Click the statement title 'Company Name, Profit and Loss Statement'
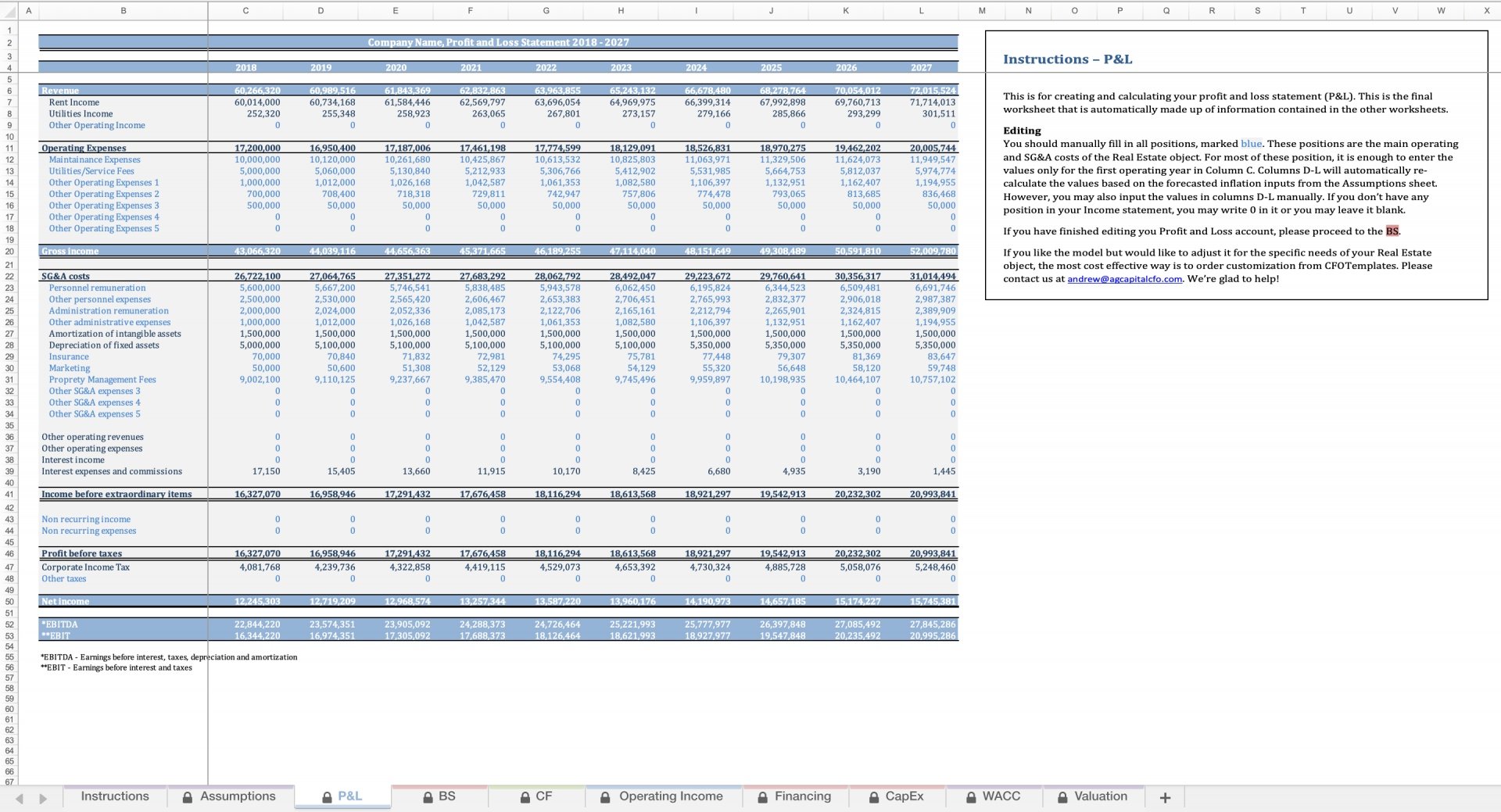The width and height of the screenshot is (1501, 812). (498, 42)
